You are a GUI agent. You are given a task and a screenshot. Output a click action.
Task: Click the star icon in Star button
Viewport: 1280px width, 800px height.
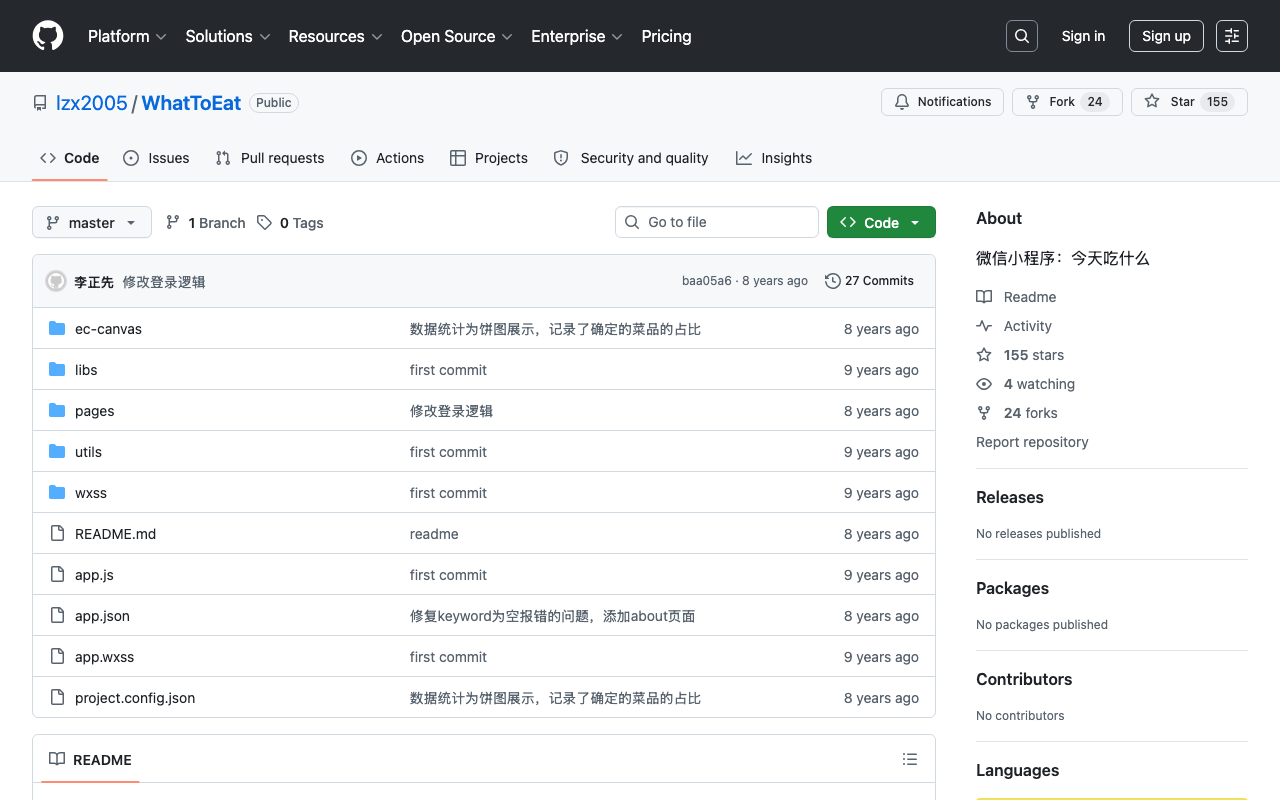pyautogui.click(x=1152, y=102)
